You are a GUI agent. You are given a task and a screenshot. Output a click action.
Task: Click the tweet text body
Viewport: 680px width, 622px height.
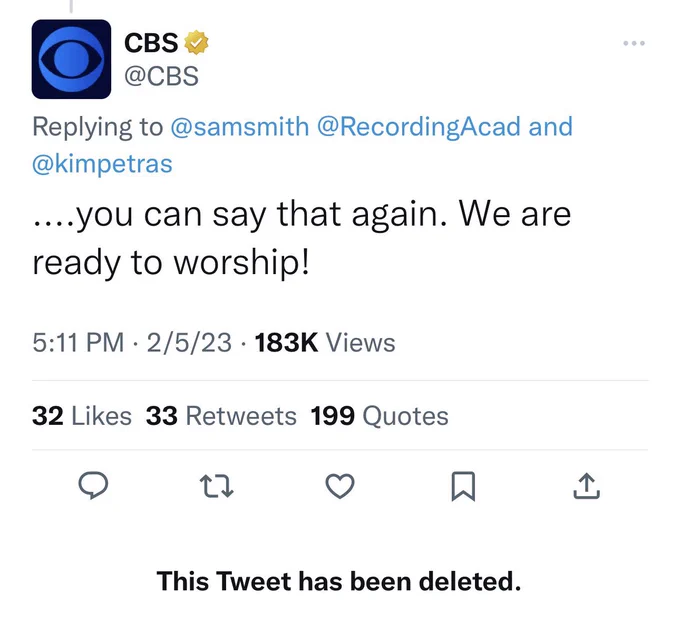pyautogui.click(x=302, y=238)
